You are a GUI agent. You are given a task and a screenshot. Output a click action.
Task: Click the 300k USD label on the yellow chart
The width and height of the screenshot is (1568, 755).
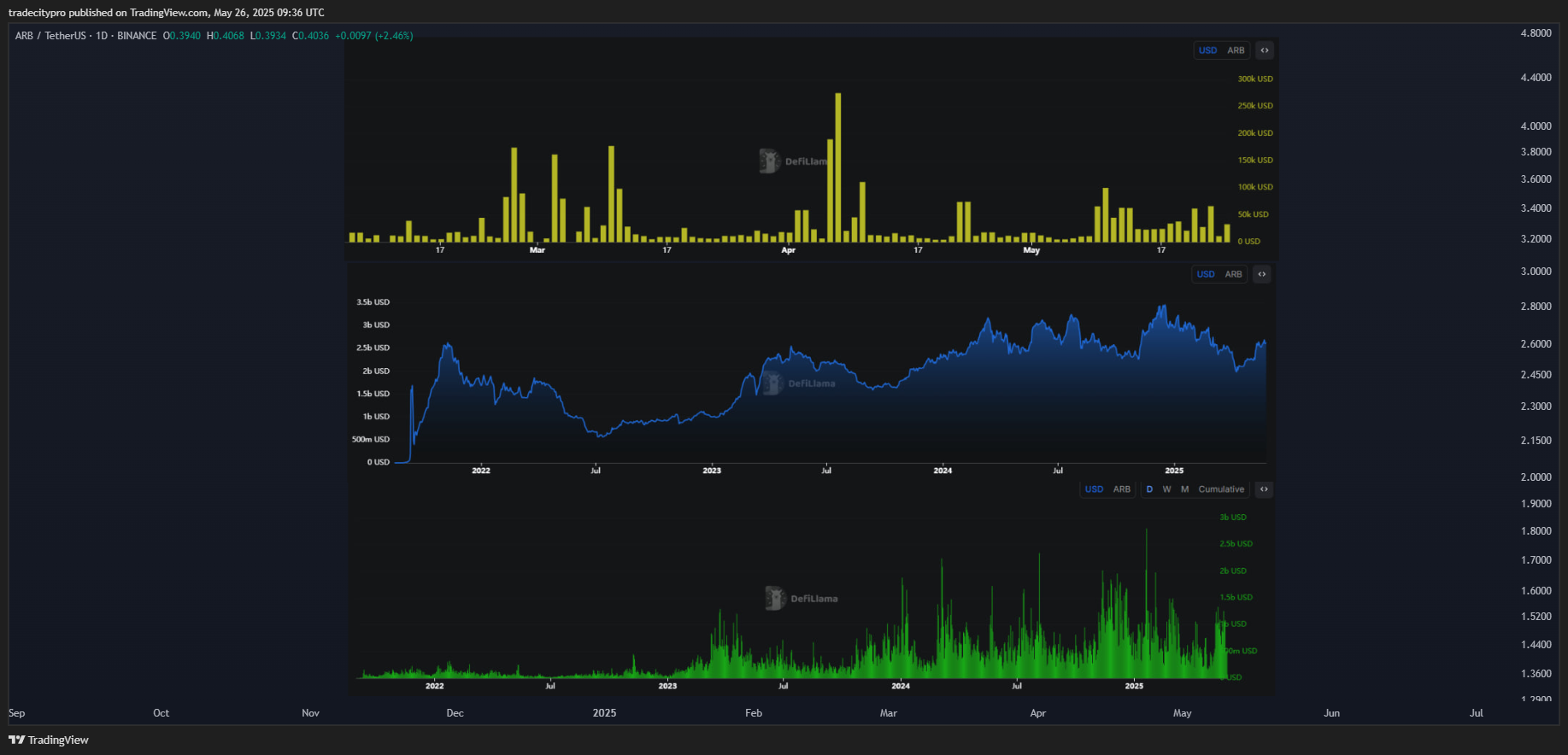[x=1255, y=79]
